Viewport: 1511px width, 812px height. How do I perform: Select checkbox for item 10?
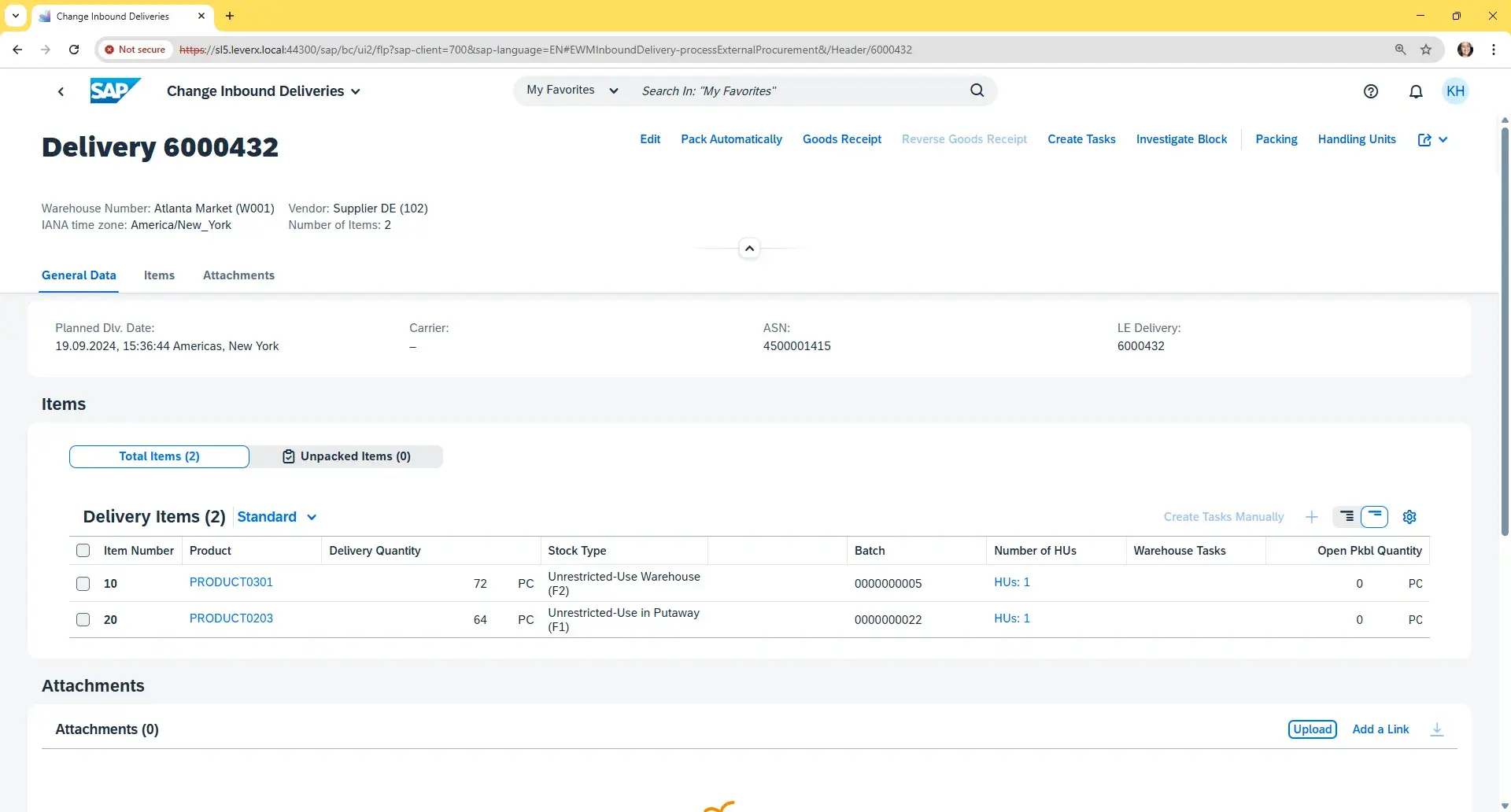coord(83,584)
